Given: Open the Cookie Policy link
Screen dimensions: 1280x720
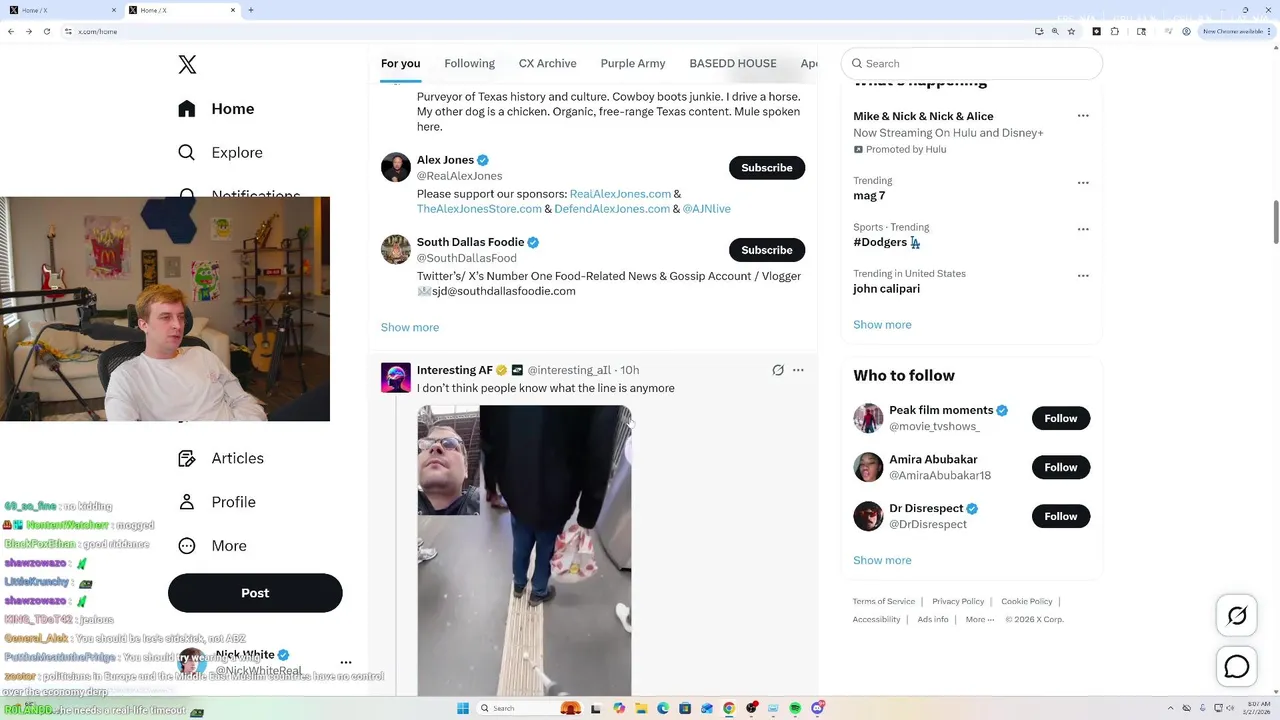Looking at the screenshot, I should pos(1027,601).
